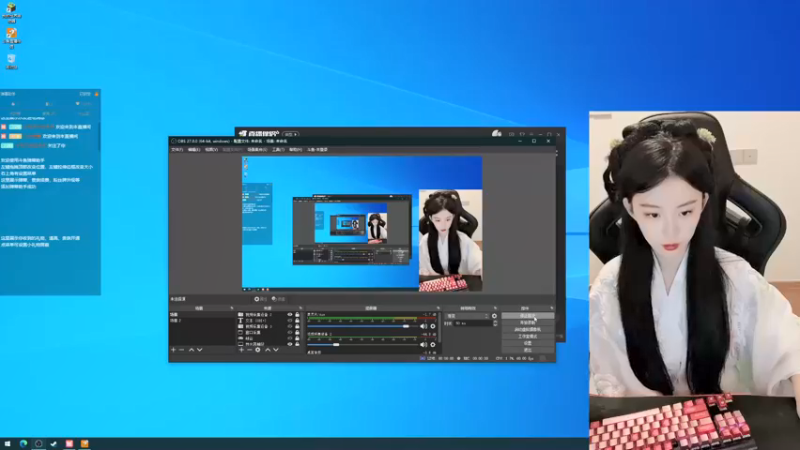Lock the Window Capture source

click(297, 332)
